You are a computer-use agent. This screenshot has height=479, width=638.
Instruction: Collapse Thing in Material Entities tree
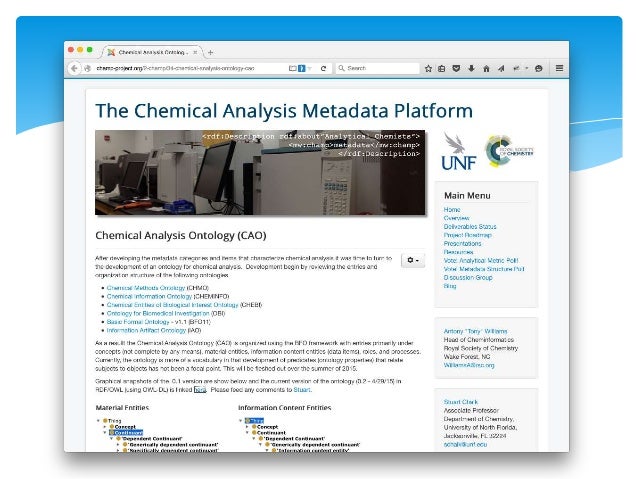click(x=98, y=421)
